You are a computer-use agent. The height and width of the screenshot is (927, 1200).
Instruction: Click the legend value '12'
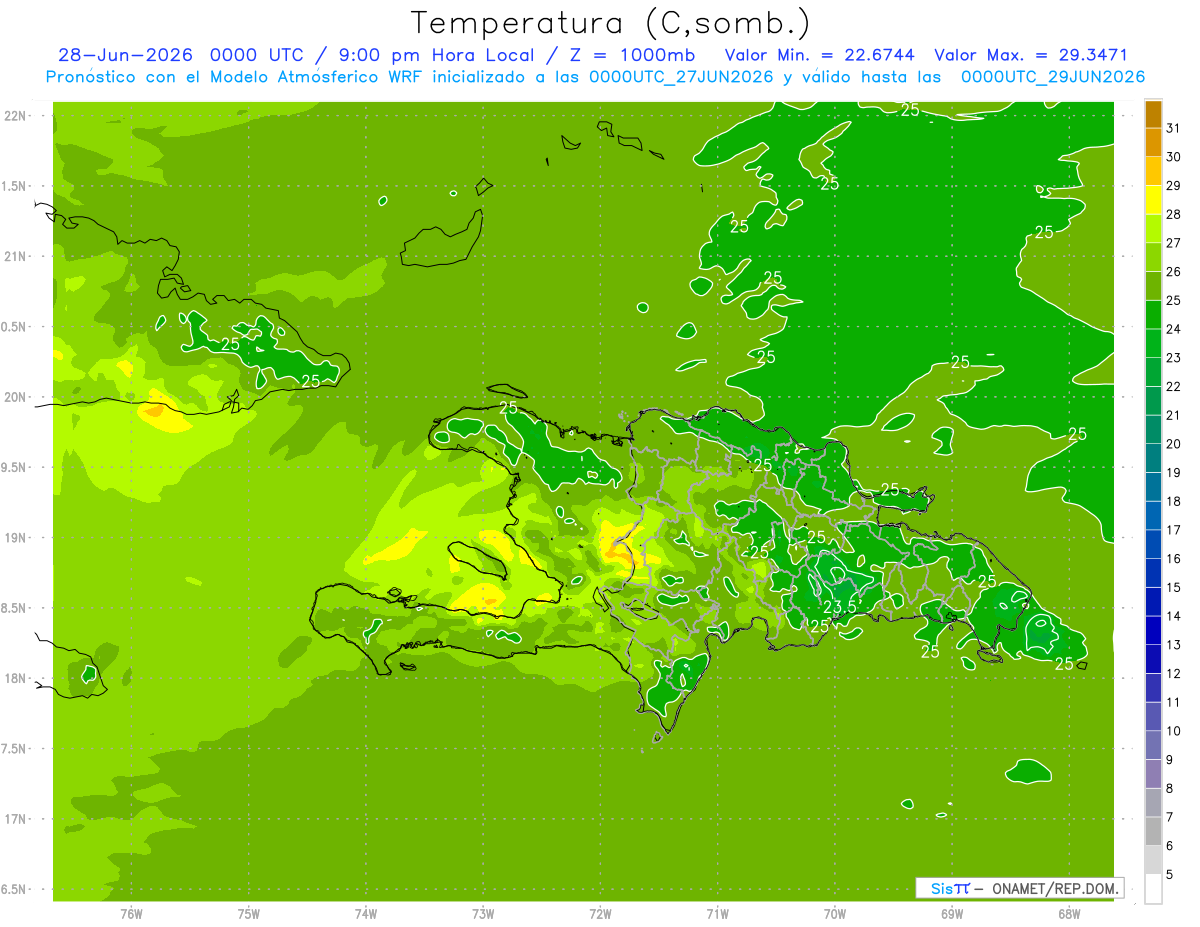[x=1173, y=673]
